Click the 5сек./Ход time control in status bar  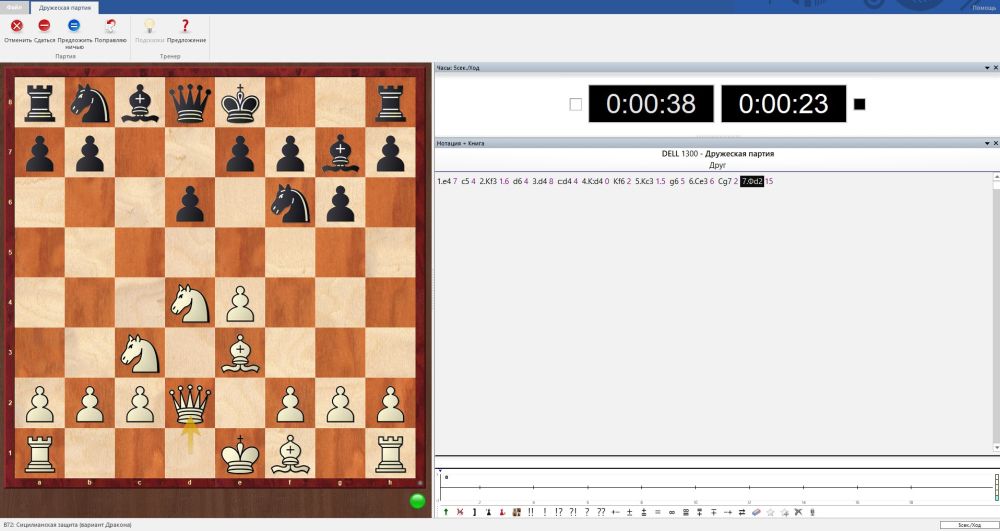point(968,525)
